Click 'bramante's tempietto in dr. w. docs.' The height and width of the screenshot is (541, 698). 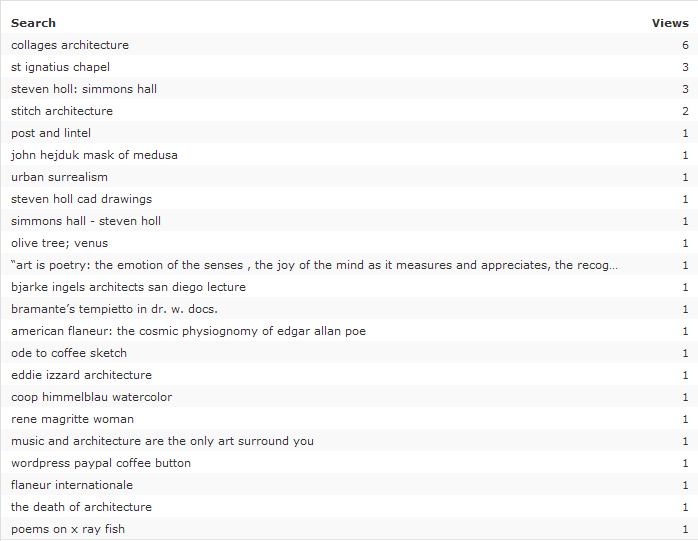point(114,309)
